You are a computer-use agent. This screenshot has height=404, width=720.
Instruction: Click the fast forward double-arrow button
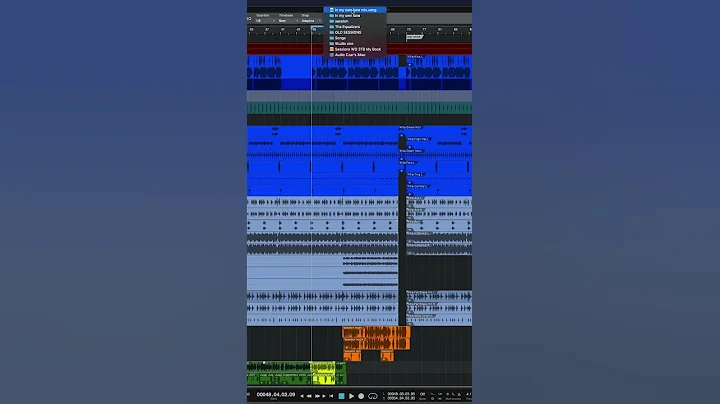click(317, 396)
